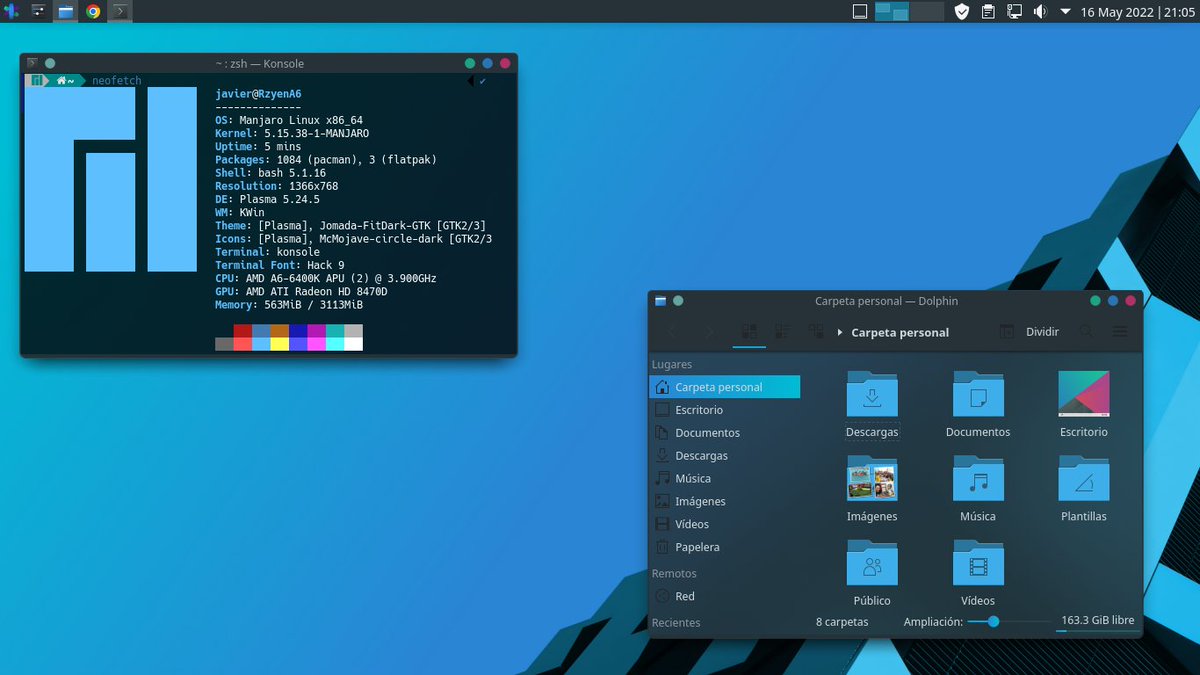
Task: Toggle the pin-on-all-desktops dot in Dolphin title bar
Action: (678, 301)
